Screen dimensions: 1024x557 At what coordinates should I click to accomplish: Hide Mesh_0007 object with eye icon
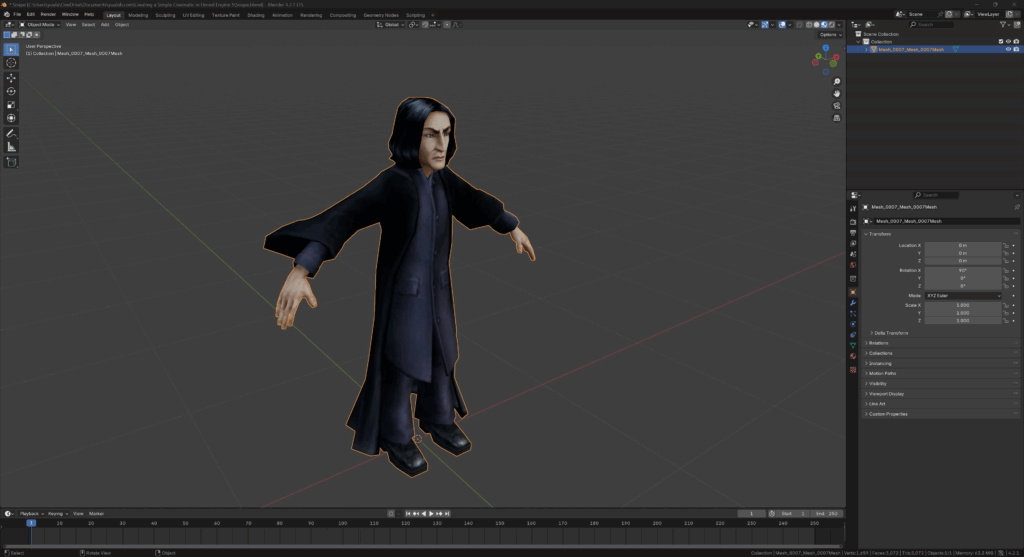point(1007,48)
